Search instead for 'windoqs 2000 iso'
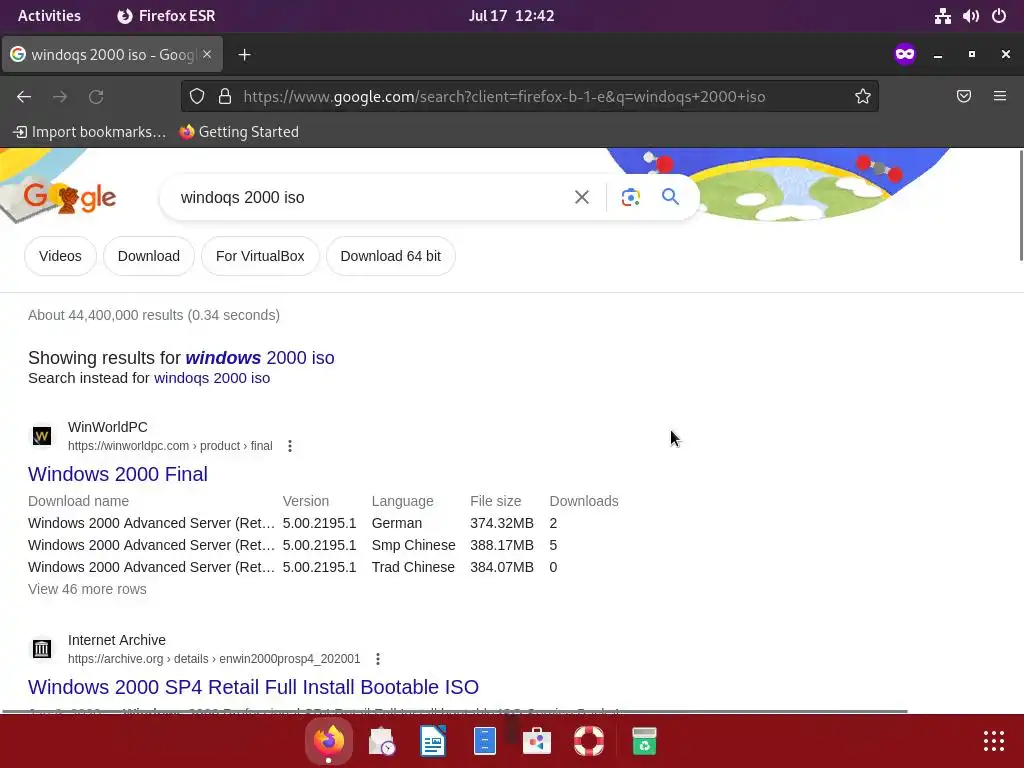Screen dimensions: 1024x768 (212, 378)
